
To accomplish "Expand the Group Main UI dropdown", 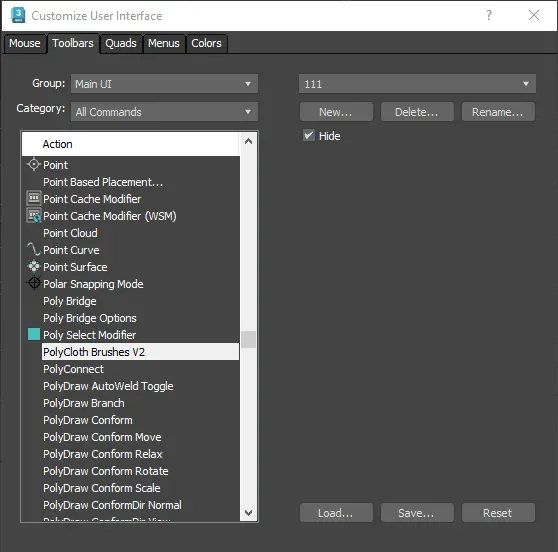I will pyautogui.click(x=164, y=84).
